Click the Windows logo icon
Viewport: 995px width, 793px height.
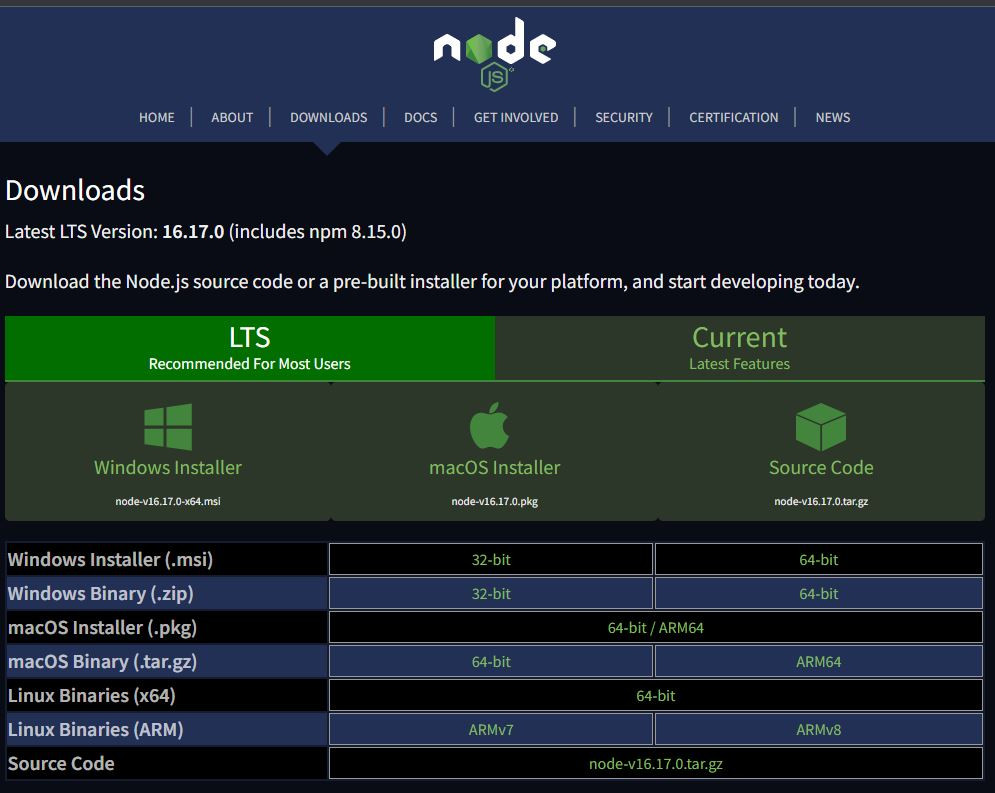pyautogui.click(x=168, y=427)
